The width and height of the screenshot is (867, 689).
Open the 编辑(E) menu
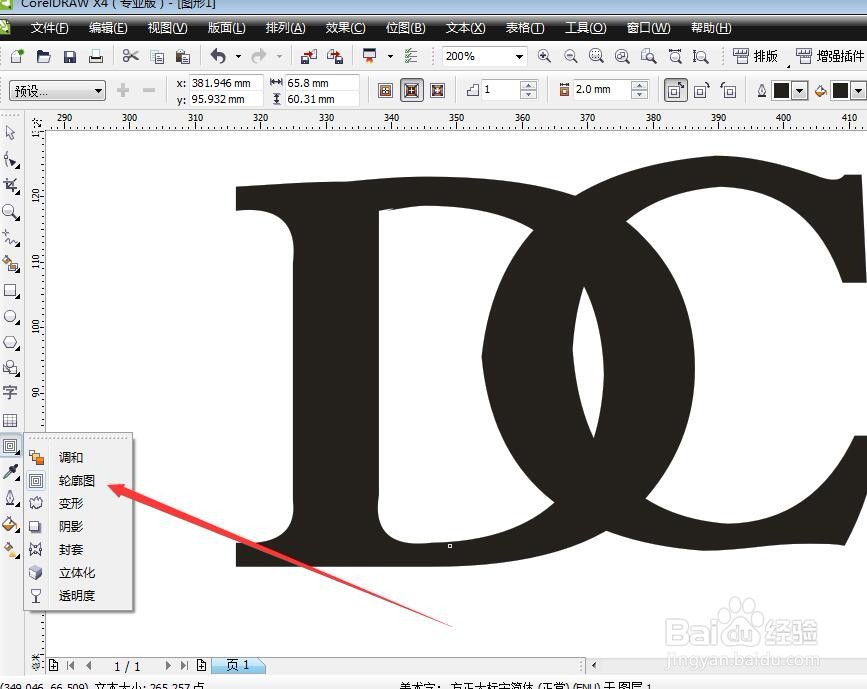(x=108, y=28)
